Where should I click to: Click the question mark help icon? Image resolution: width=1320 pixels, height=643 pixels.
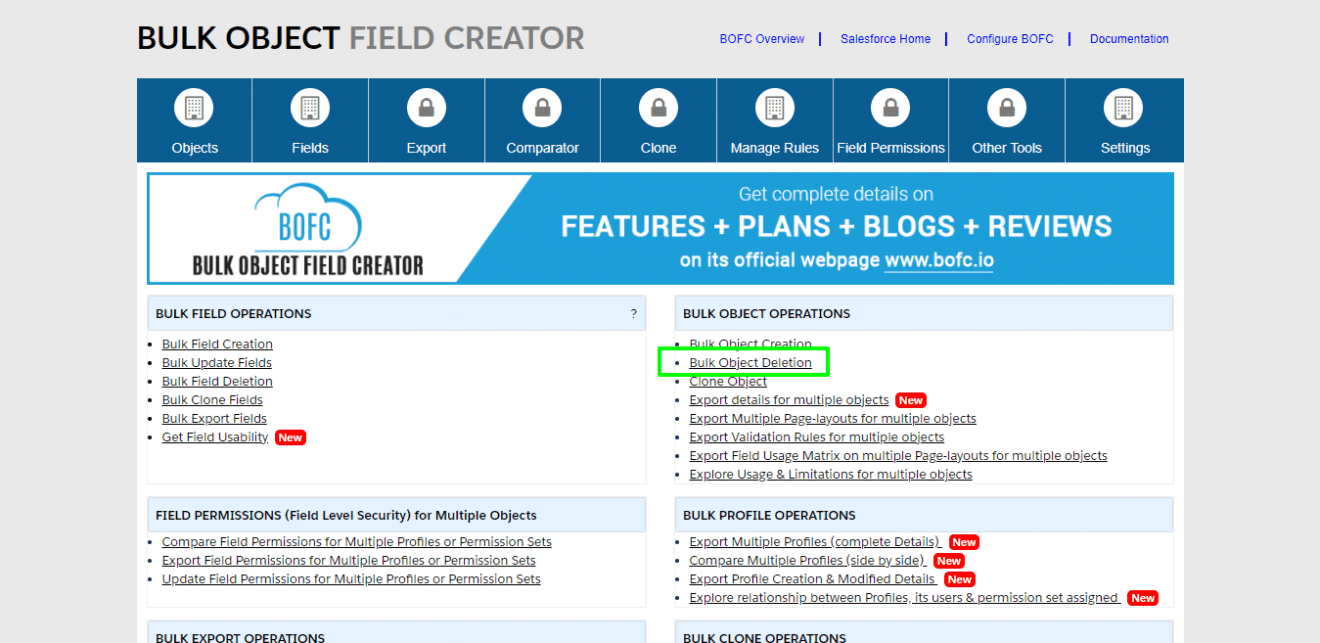coord(633,313)
